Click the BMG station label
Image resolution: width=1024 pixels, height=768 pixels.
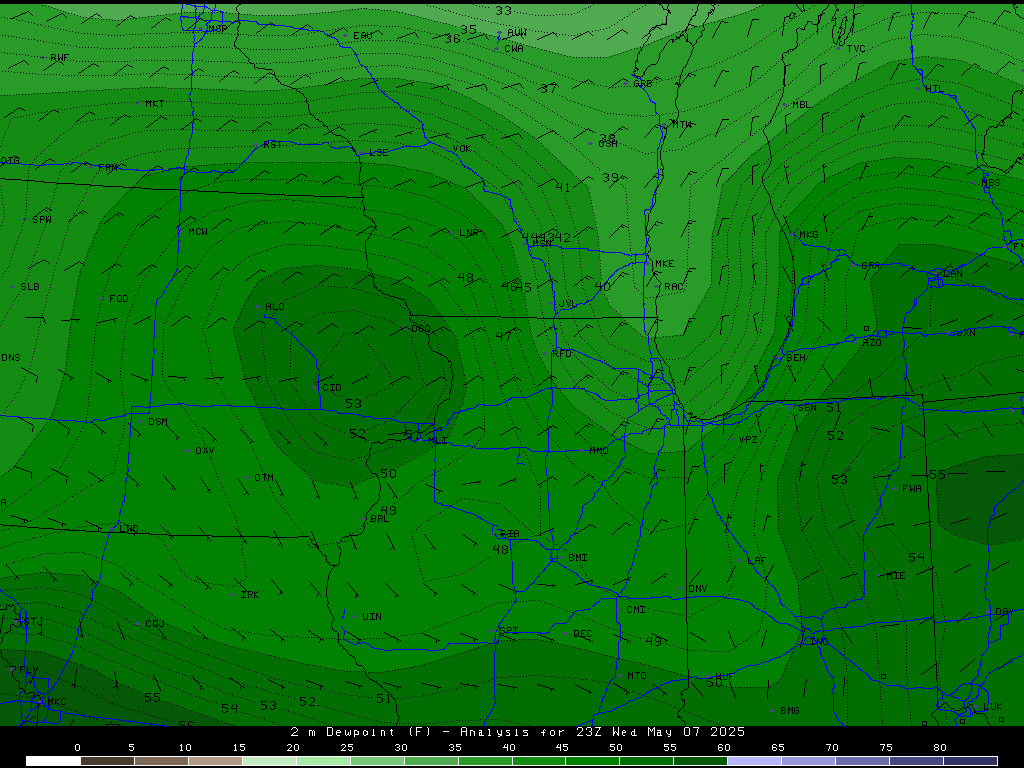pyautogui.click(x=790, y=711)
